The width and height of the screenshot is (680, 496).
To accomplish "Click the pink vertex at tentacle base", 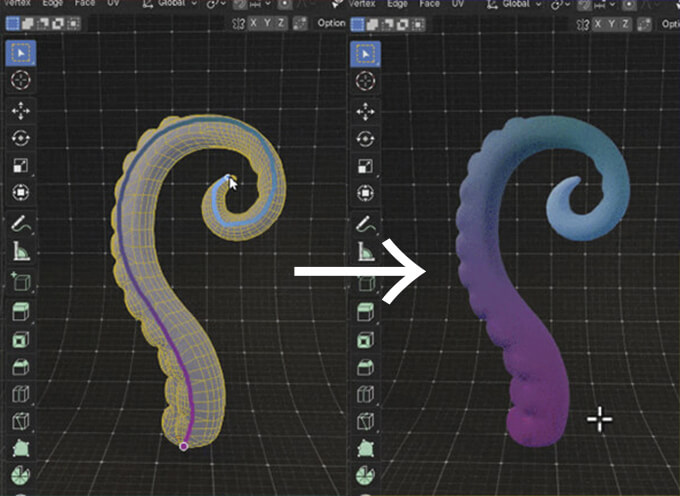I will (183, 446).
